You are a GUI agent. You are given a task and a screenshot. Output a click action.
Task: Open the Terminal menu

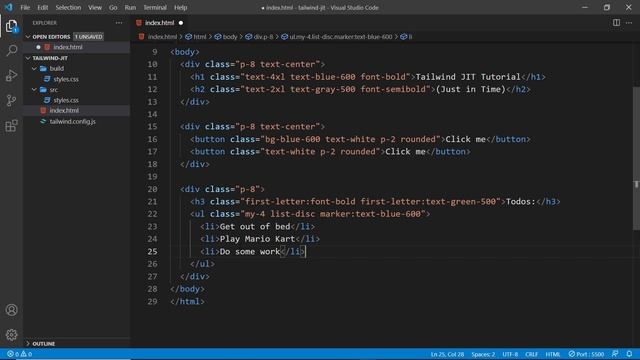[155, 7]
